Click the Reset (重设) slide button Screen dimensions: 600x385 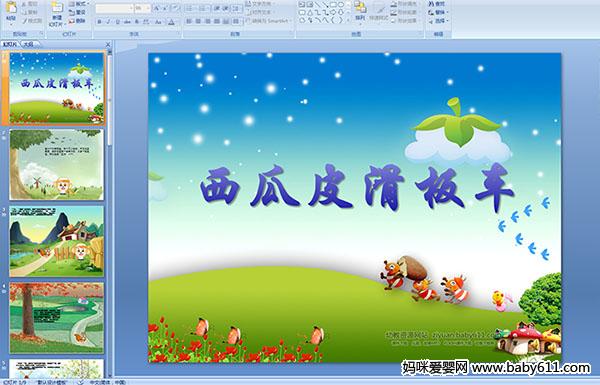click(77, 13)
